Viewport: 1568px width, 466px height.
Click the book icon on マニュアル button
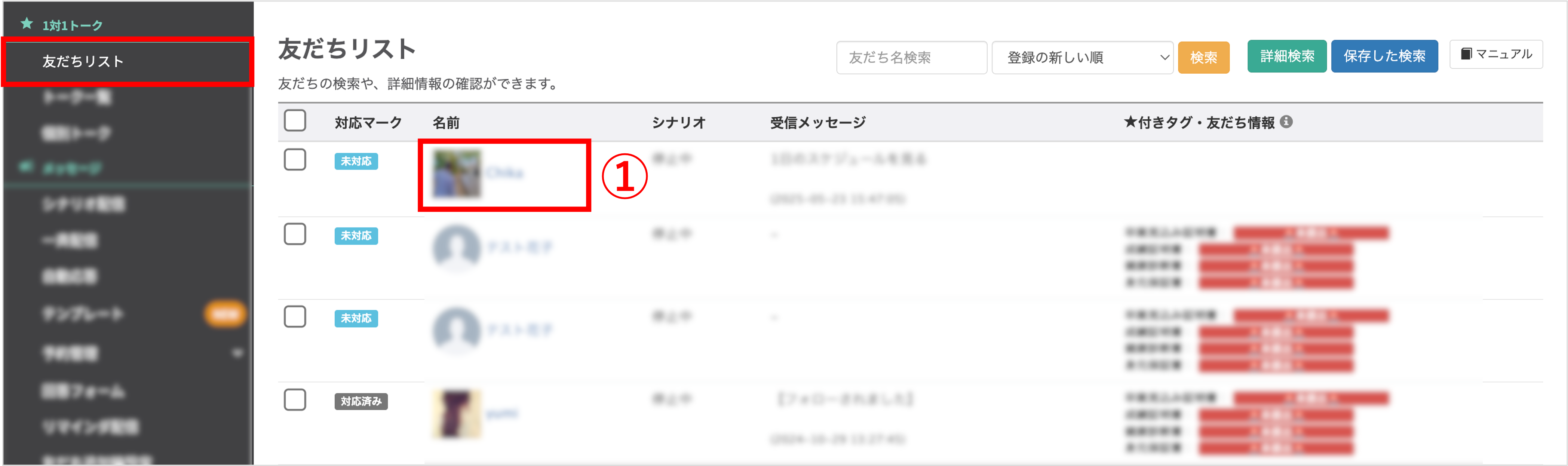tap(1466, 54)
